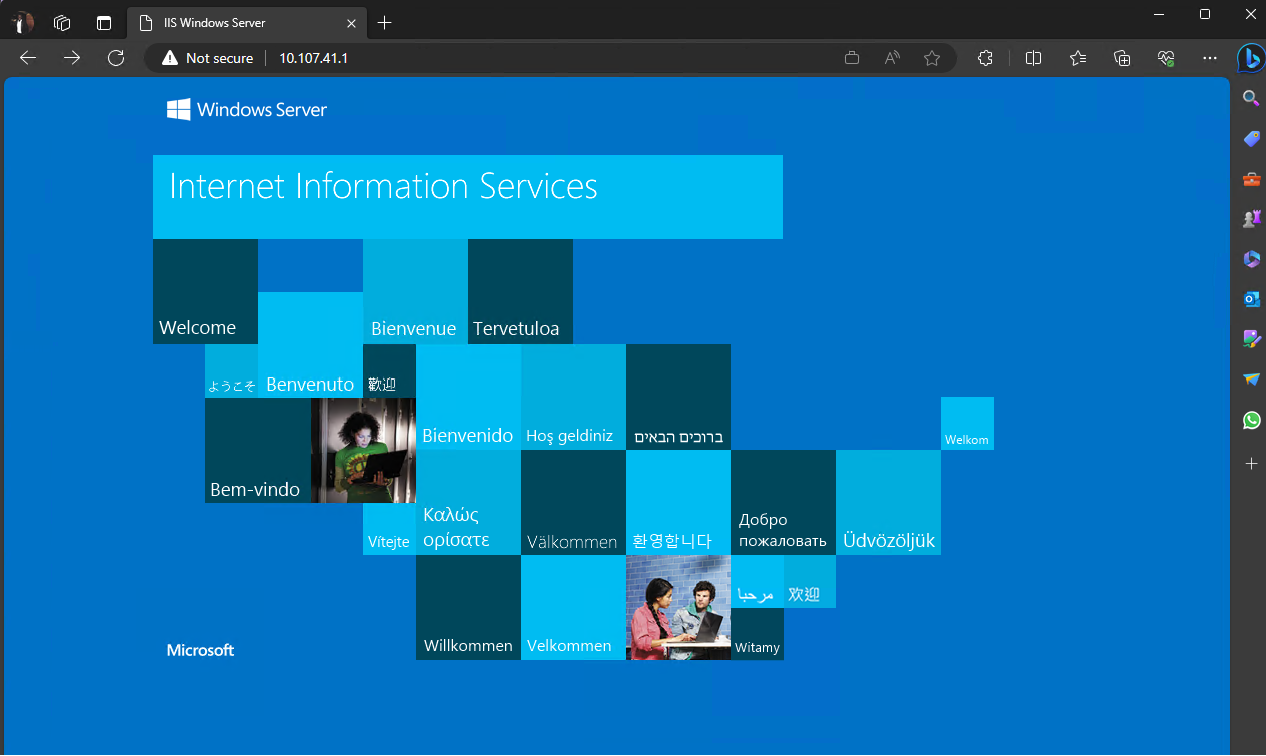
Task: Open the Workspaces icon
Action: tap(62, 22)
